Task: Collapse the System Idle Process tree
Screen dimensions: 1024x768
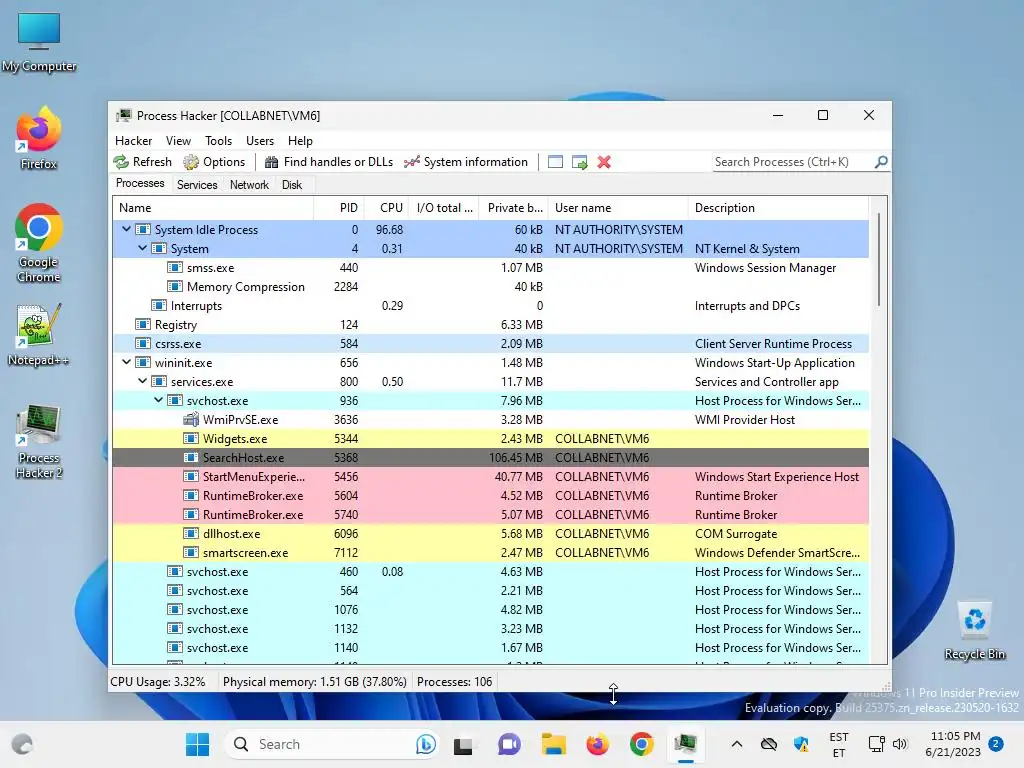Action: (x=126, y=229)
